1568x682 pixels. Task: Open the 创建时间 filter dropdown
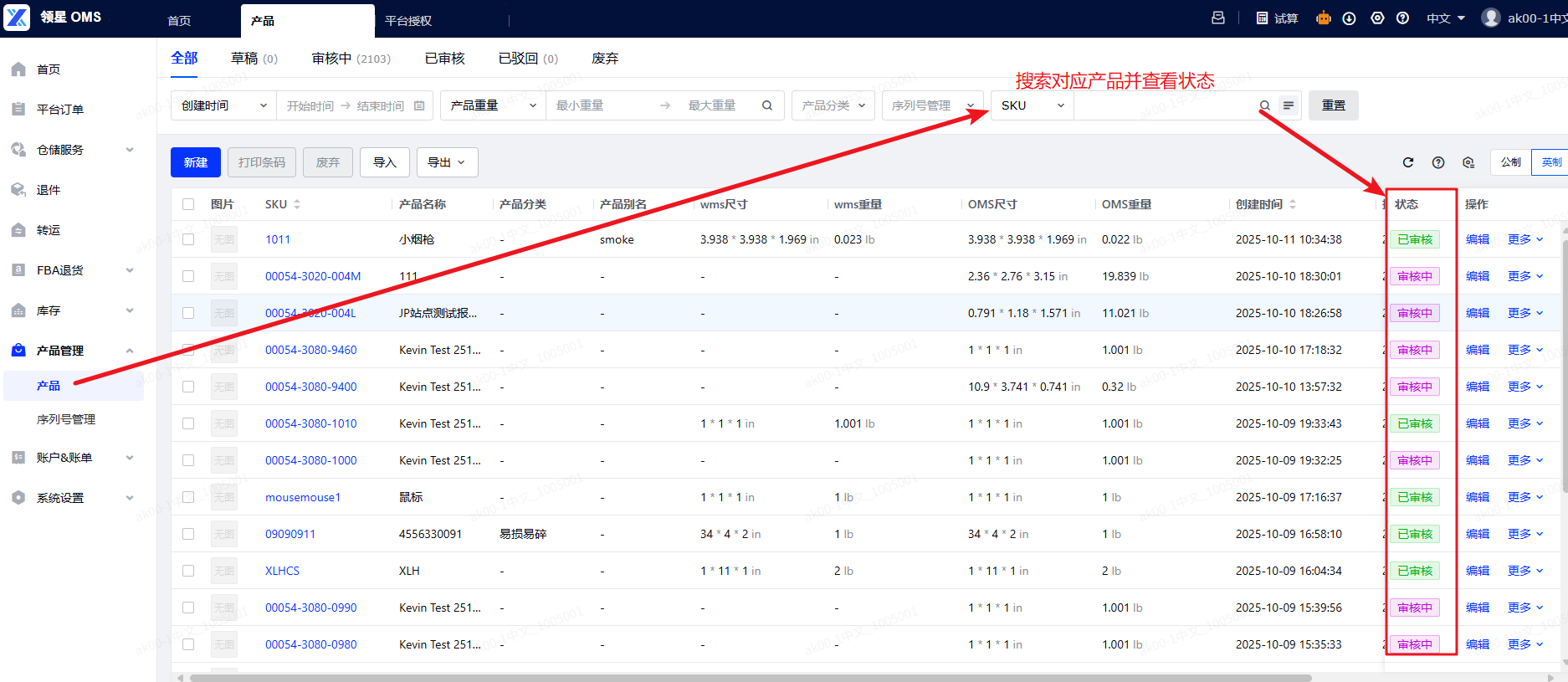(223, 105)
